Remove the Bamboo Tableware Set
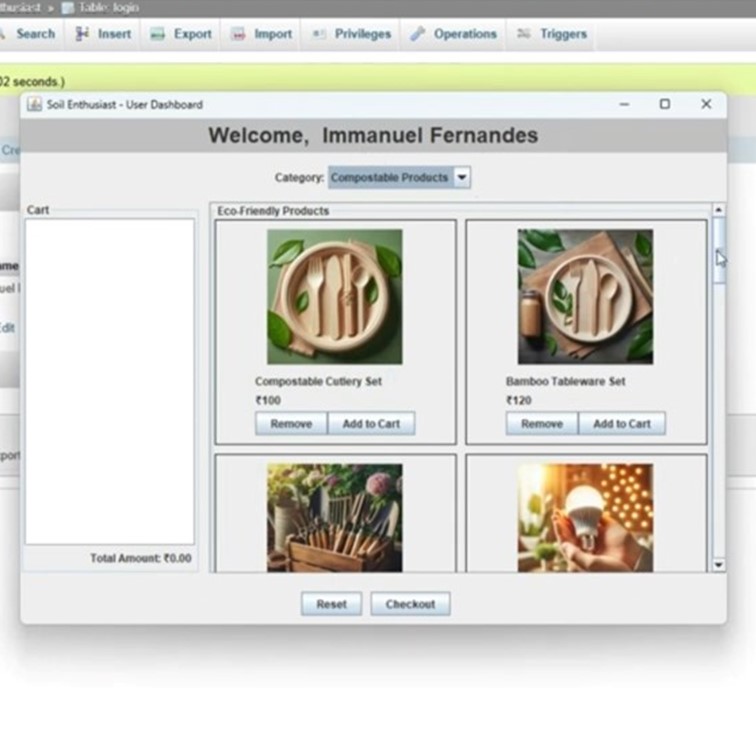The height and width of the screenshot is (756, 756). point(542,424)
